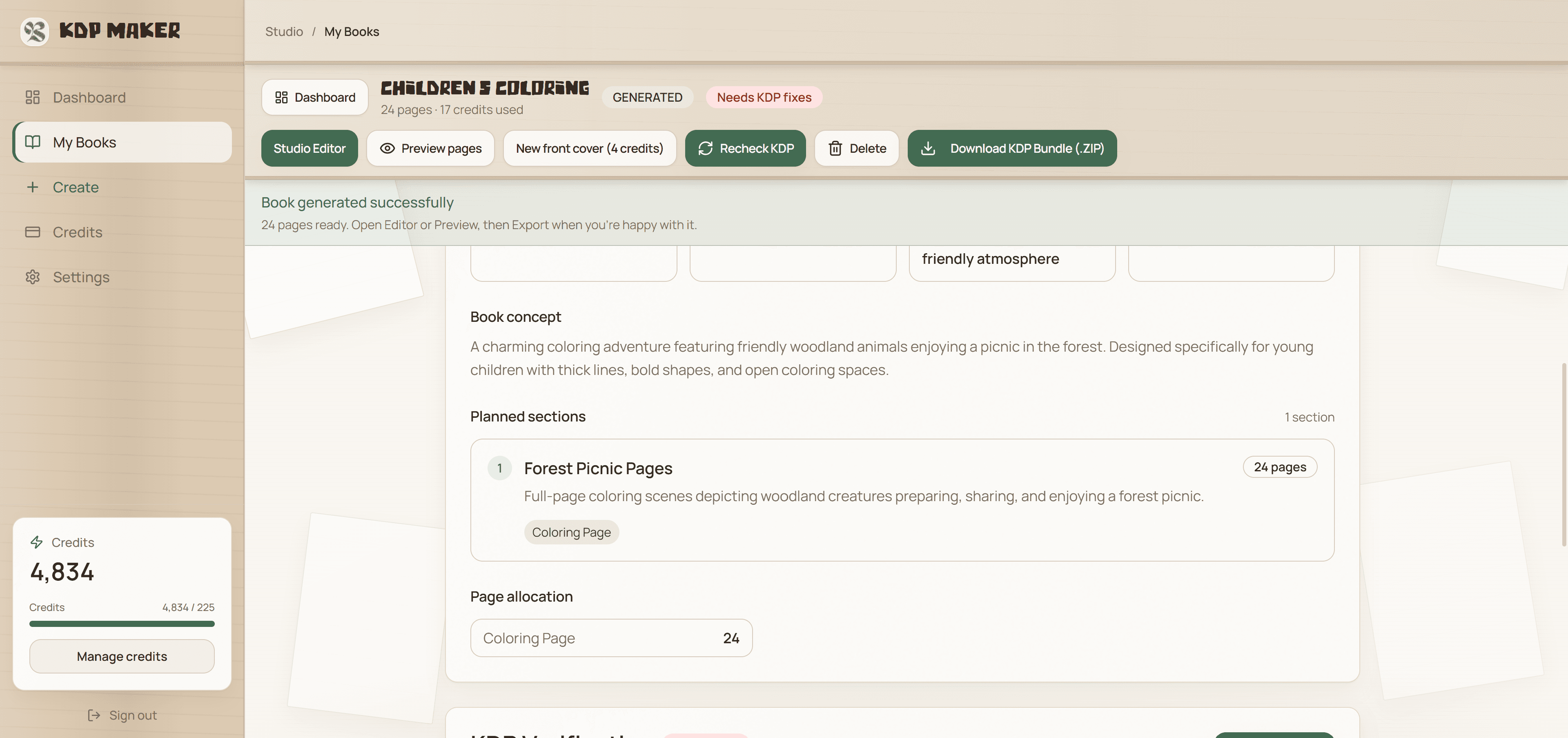1568x738 pixels.
Task: Click the '24 pages · 17 credits used' text
Action: [x=452, y=109]
